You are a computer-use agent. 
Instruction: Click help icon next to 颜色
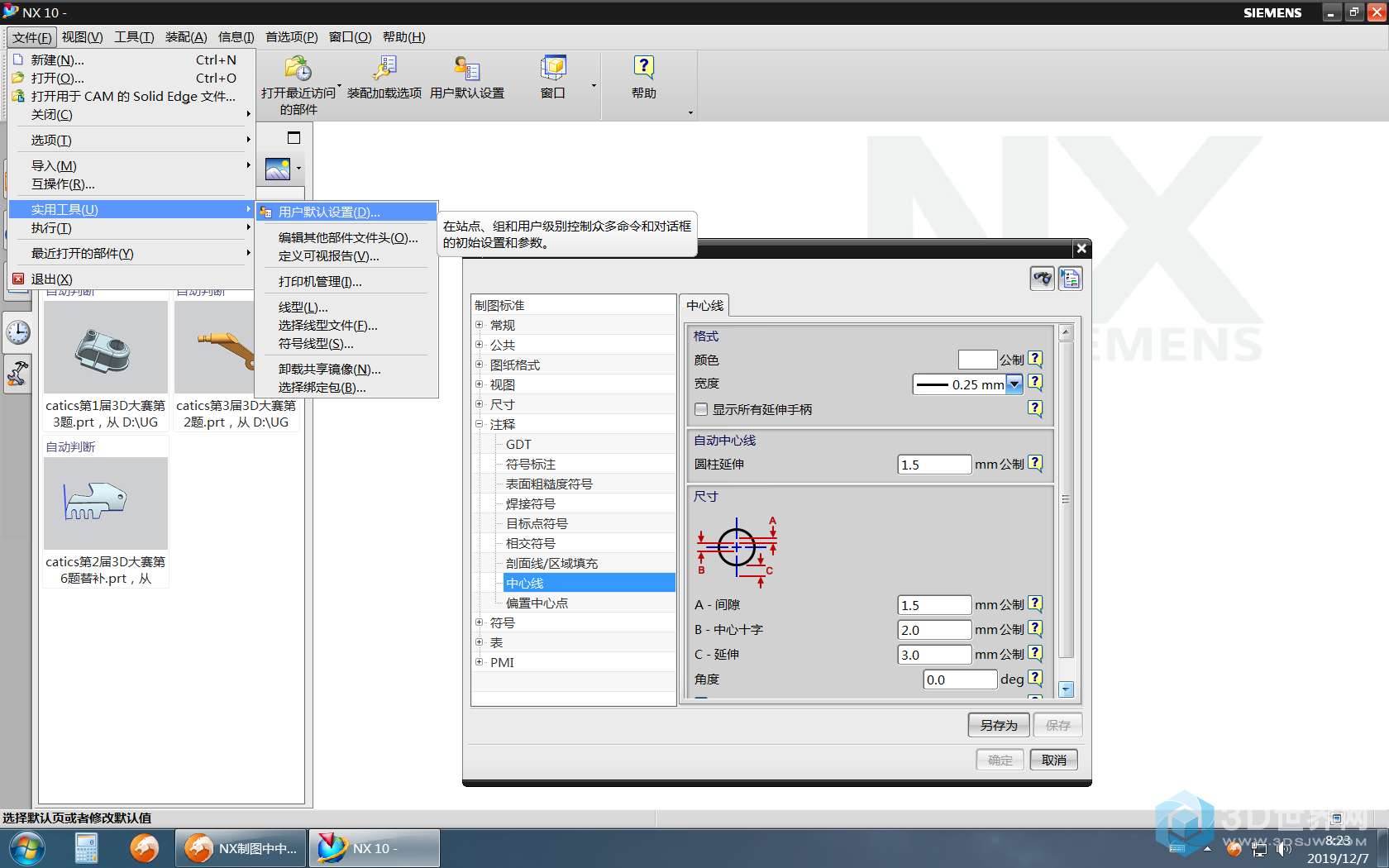point(1035,359)
